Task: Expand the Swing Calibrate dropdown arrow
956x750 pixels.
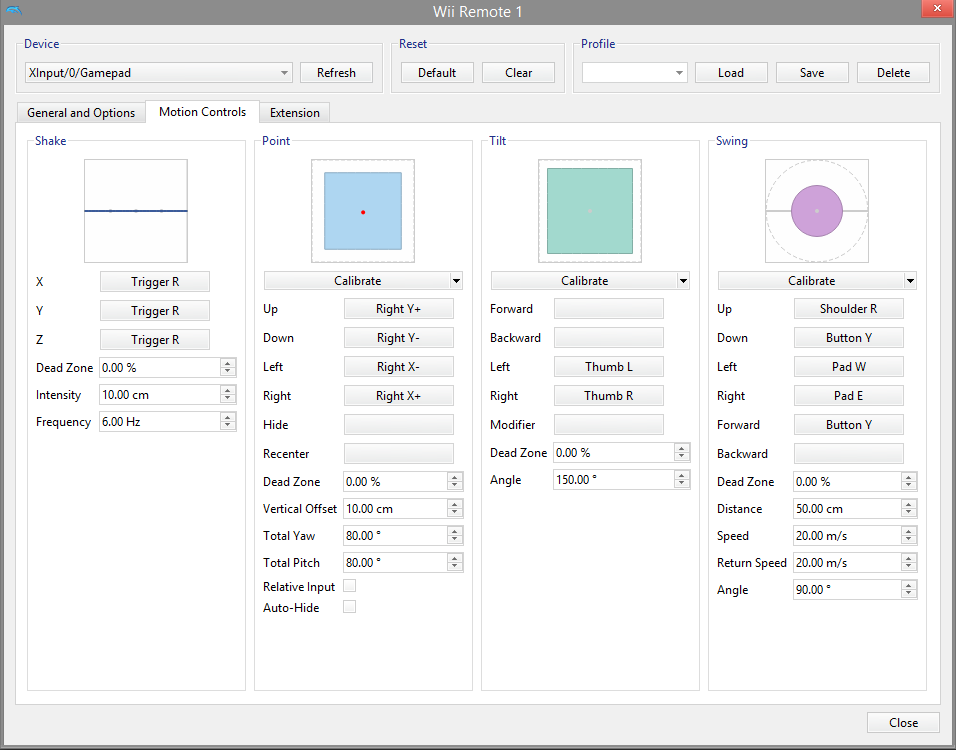Action: coord(910,281)
